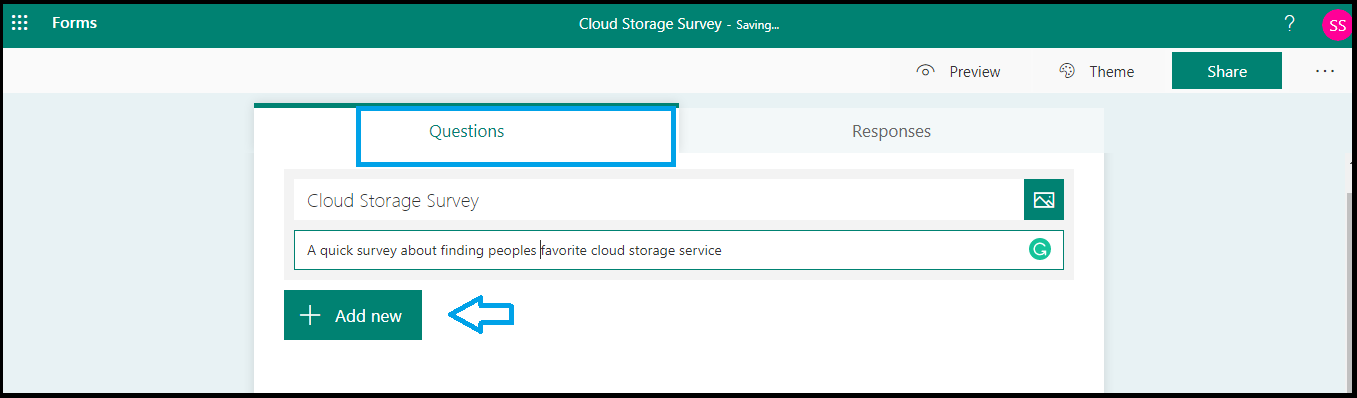Open the app launcher waffle menu

pyautogui.click(x=19, y=23)
